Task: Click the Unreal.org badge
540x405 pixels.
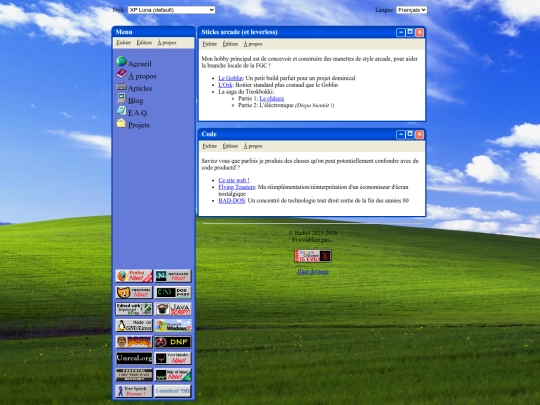Action: pos(134,359)
